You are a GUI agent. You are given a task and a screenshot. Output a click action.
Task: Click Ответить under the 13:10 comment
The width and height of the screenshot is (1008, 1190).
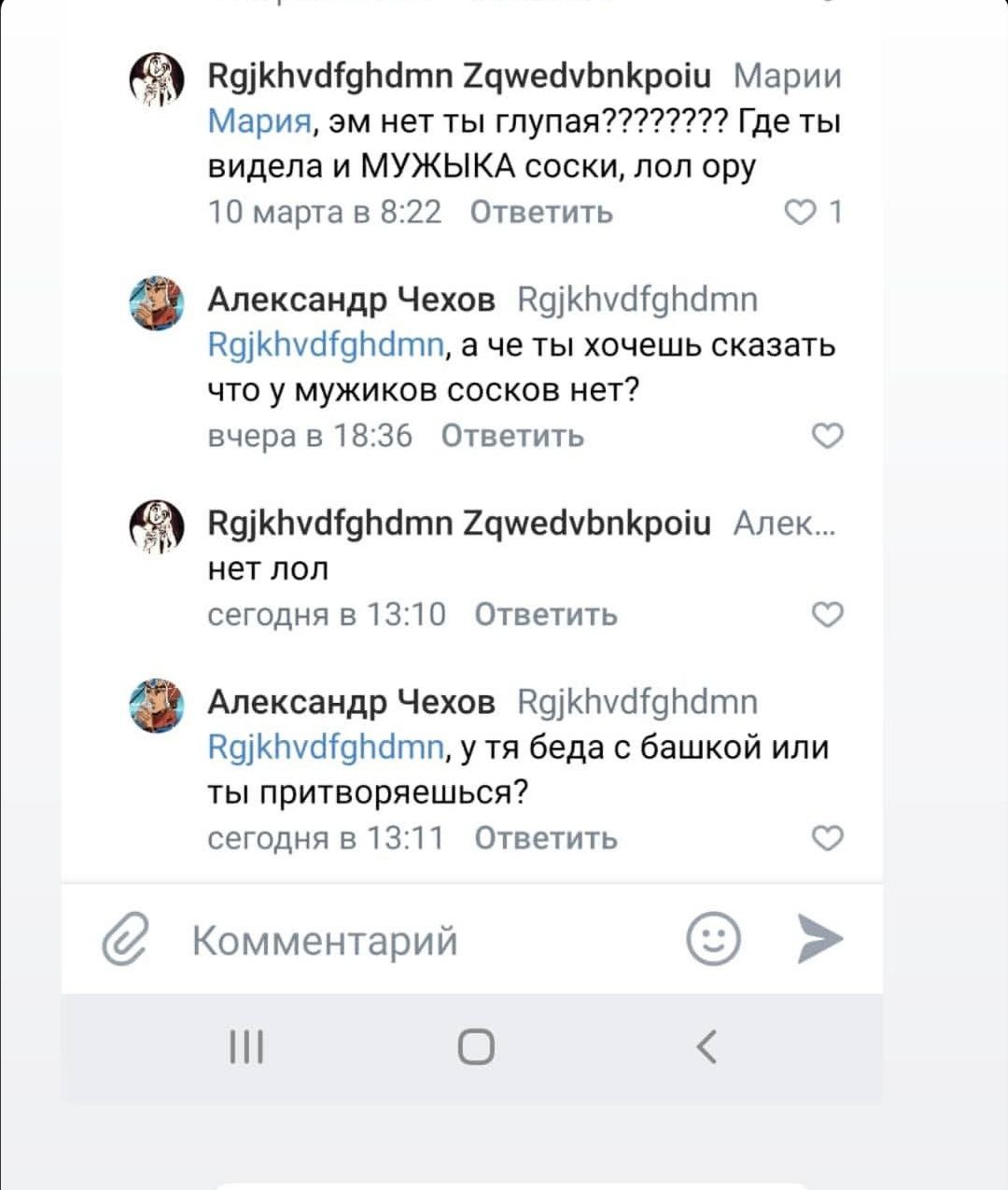point(546,615)
